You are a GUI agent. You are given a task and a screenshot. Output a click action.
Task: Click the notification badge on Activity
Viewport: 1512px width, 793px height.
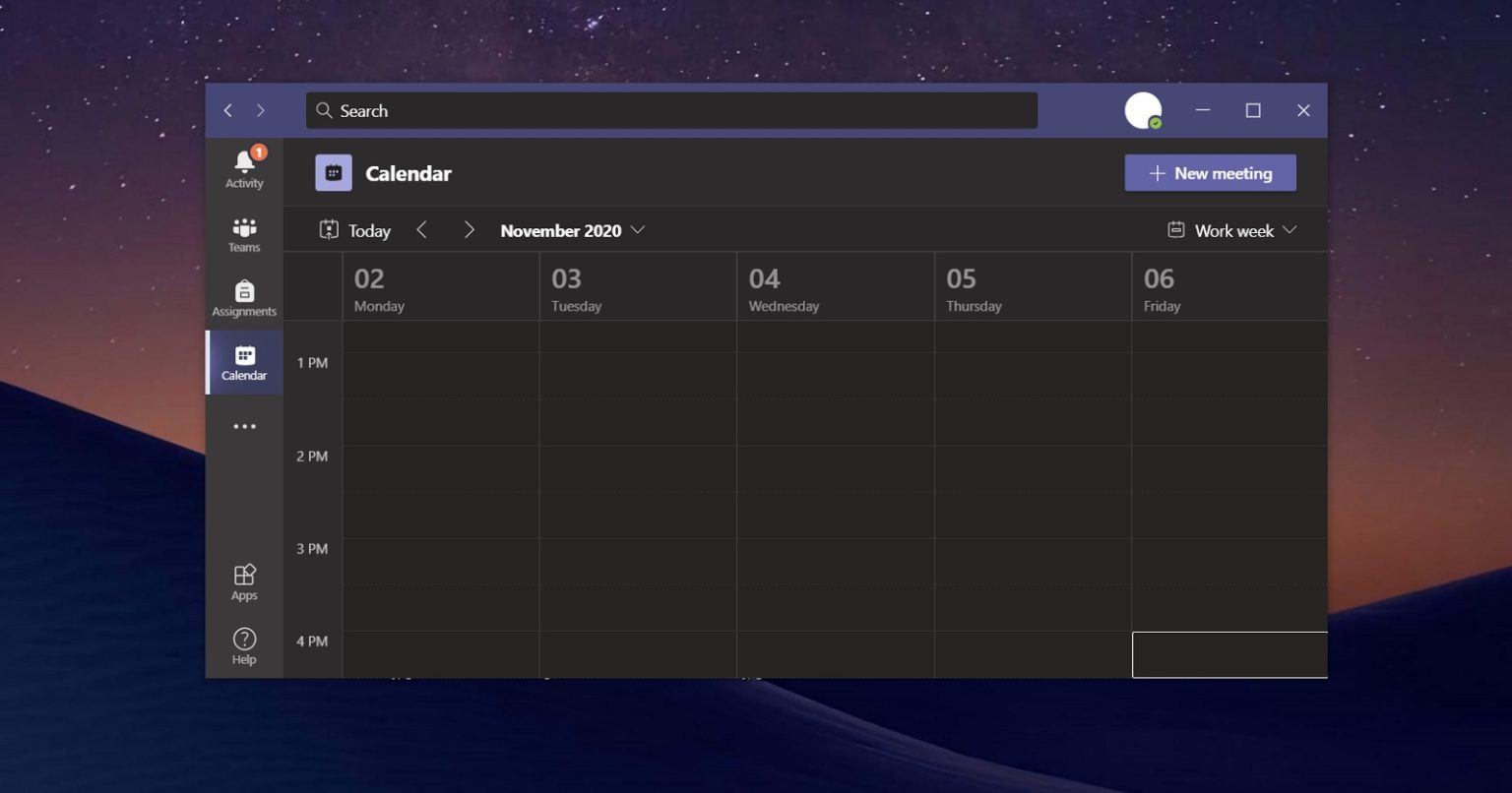point(258,152)
